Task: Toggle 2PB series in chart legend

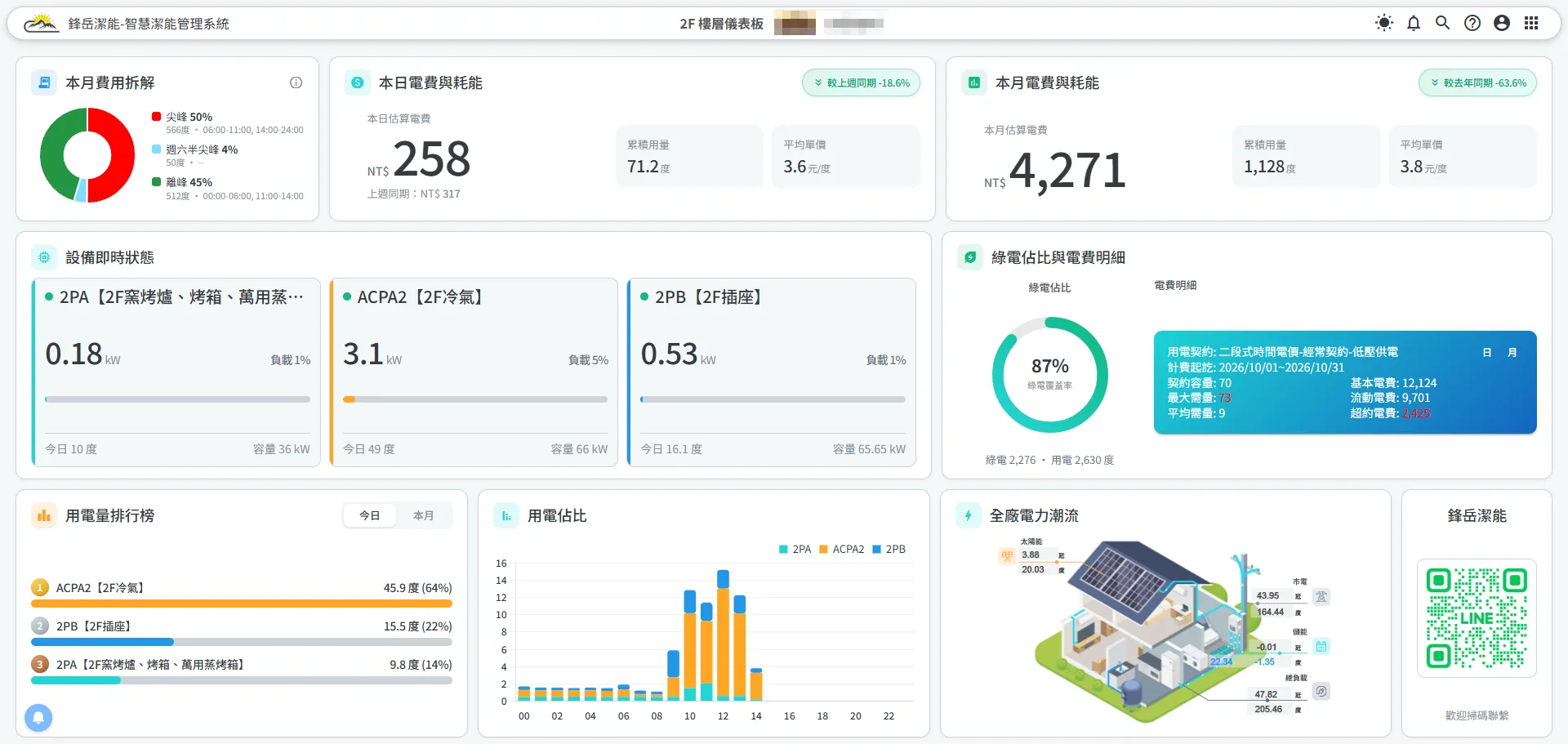Action: tap(889, 549)
